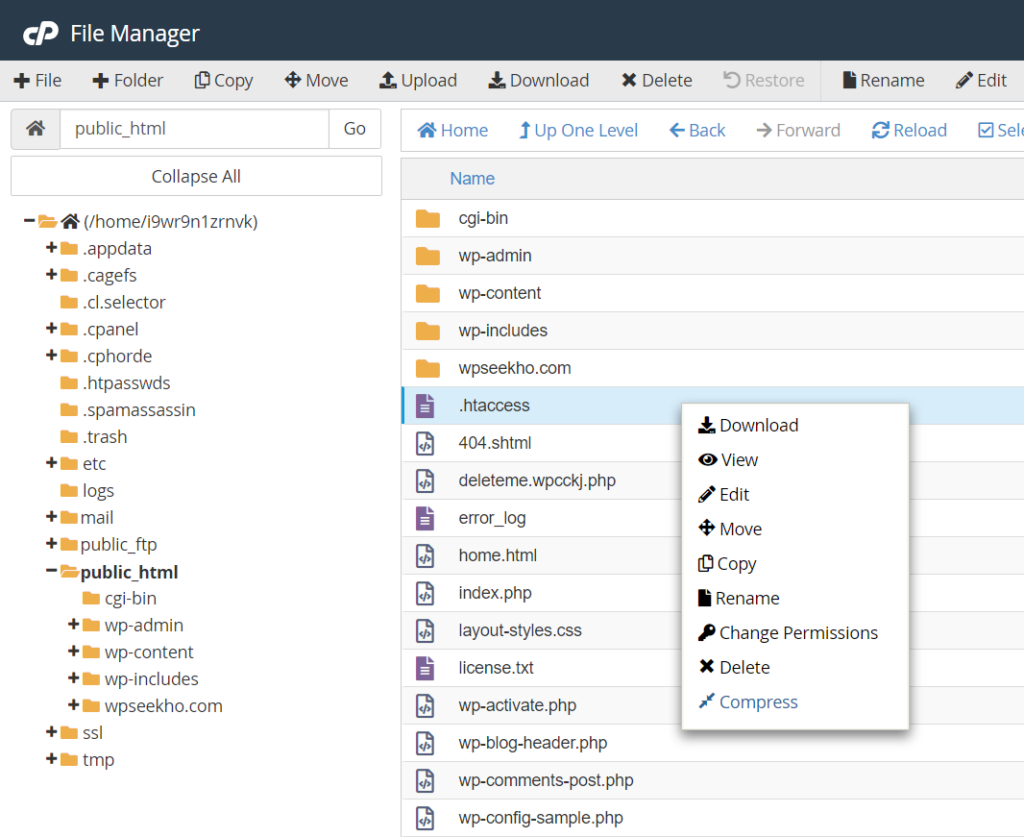
Task: Click Rename in the top toolbar
Action: click(x=884, y=80)
